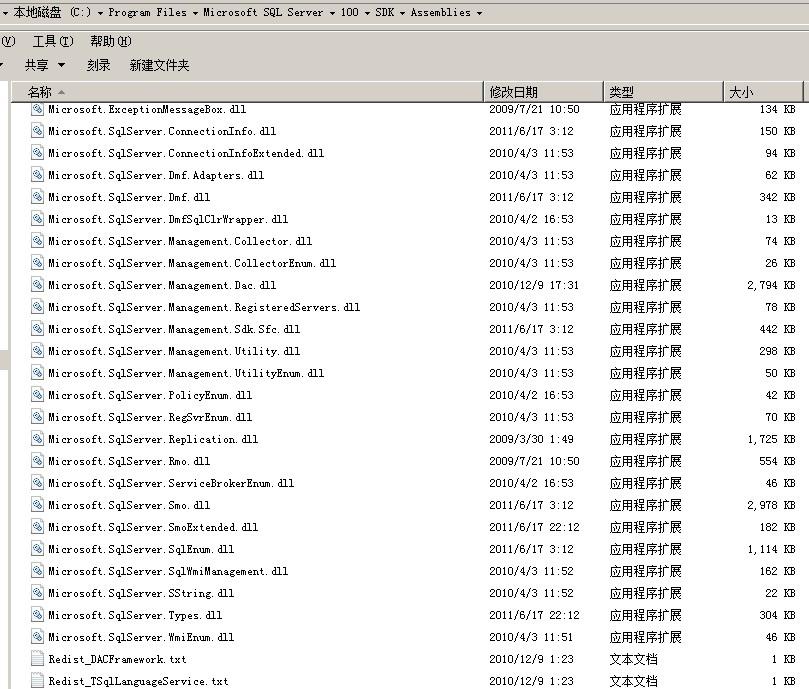Viewport: 809px width, 689px height.
Task: Click the Management.Collector.dll file icon
Action: point(37,241)
